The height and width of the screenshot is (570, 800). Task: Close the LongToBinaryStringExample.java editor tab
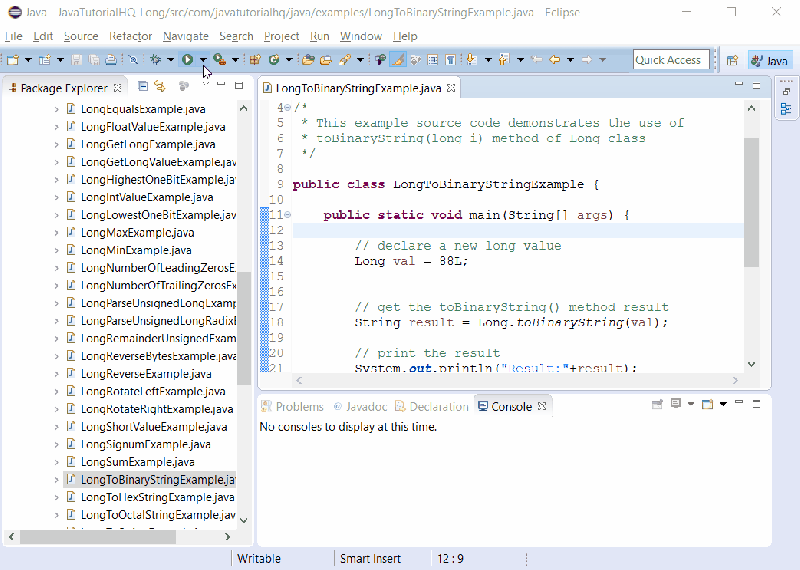pyautogui.click(x=451, y=88)
